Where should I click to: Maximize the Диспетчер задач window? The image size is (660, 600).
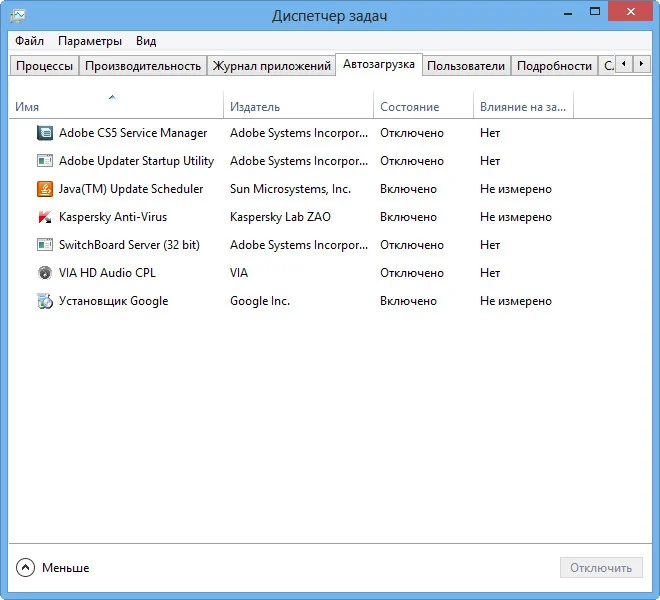[x=595, y=12]
